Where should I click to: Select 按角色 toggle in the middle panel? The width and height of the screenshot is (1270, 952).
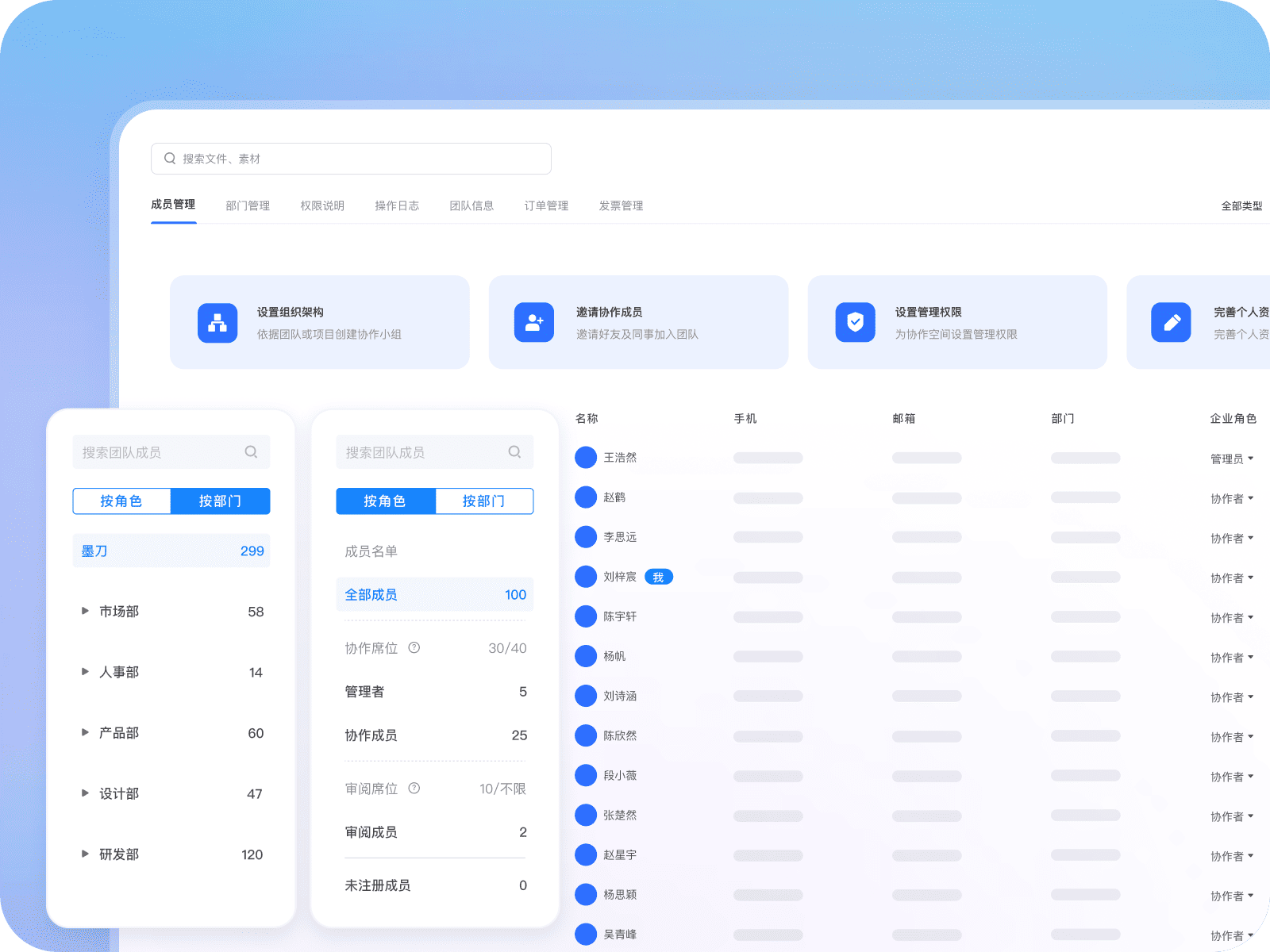(385, 501)
